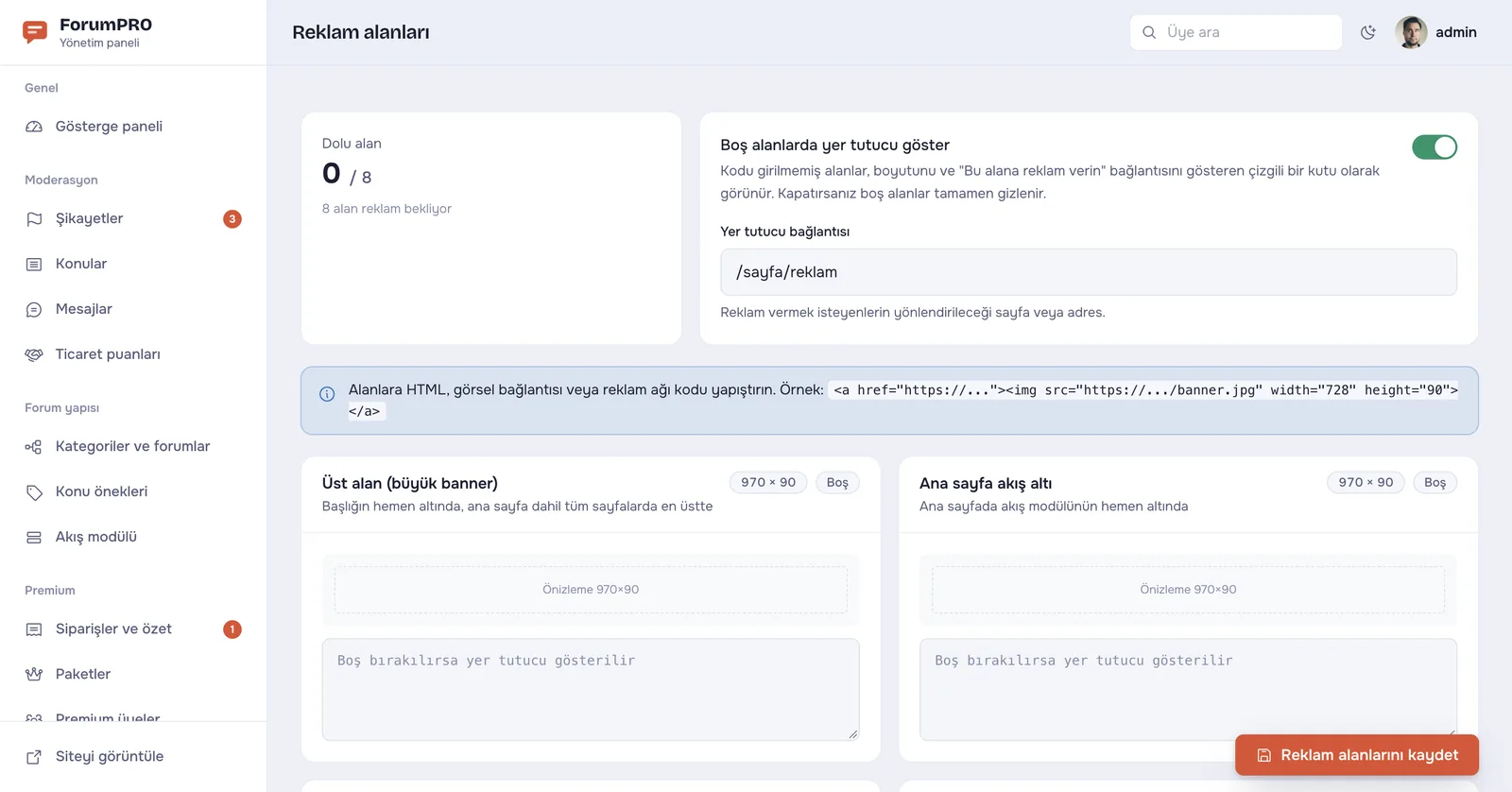Click the Üst alan Önizleme 970×90 box
The height and width of the screenshot is (792, 1512).
tap(591, 590)
